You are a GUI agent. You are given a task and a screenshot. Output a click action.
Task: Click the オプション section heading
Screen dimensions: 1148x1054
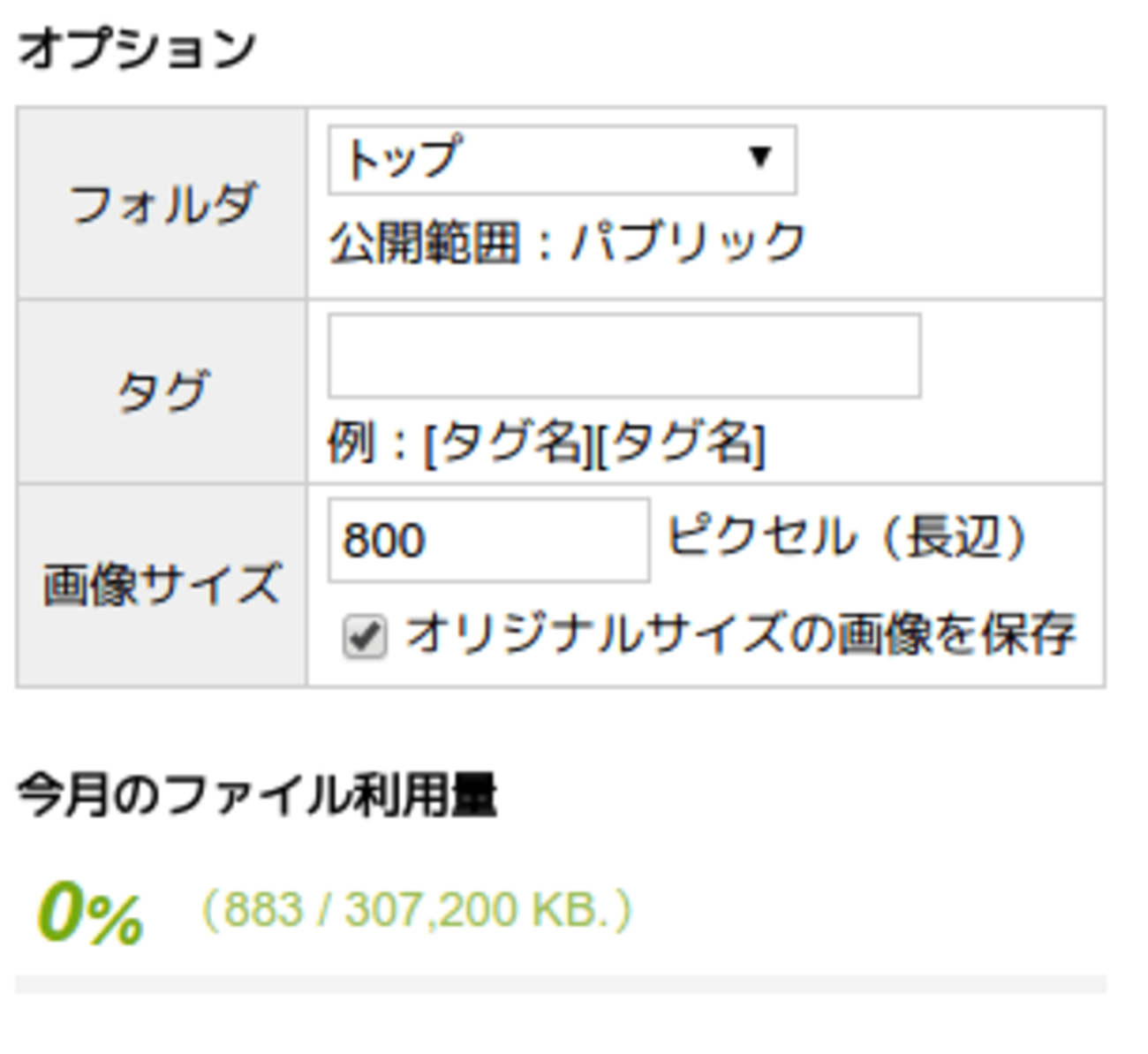[137, 49]
